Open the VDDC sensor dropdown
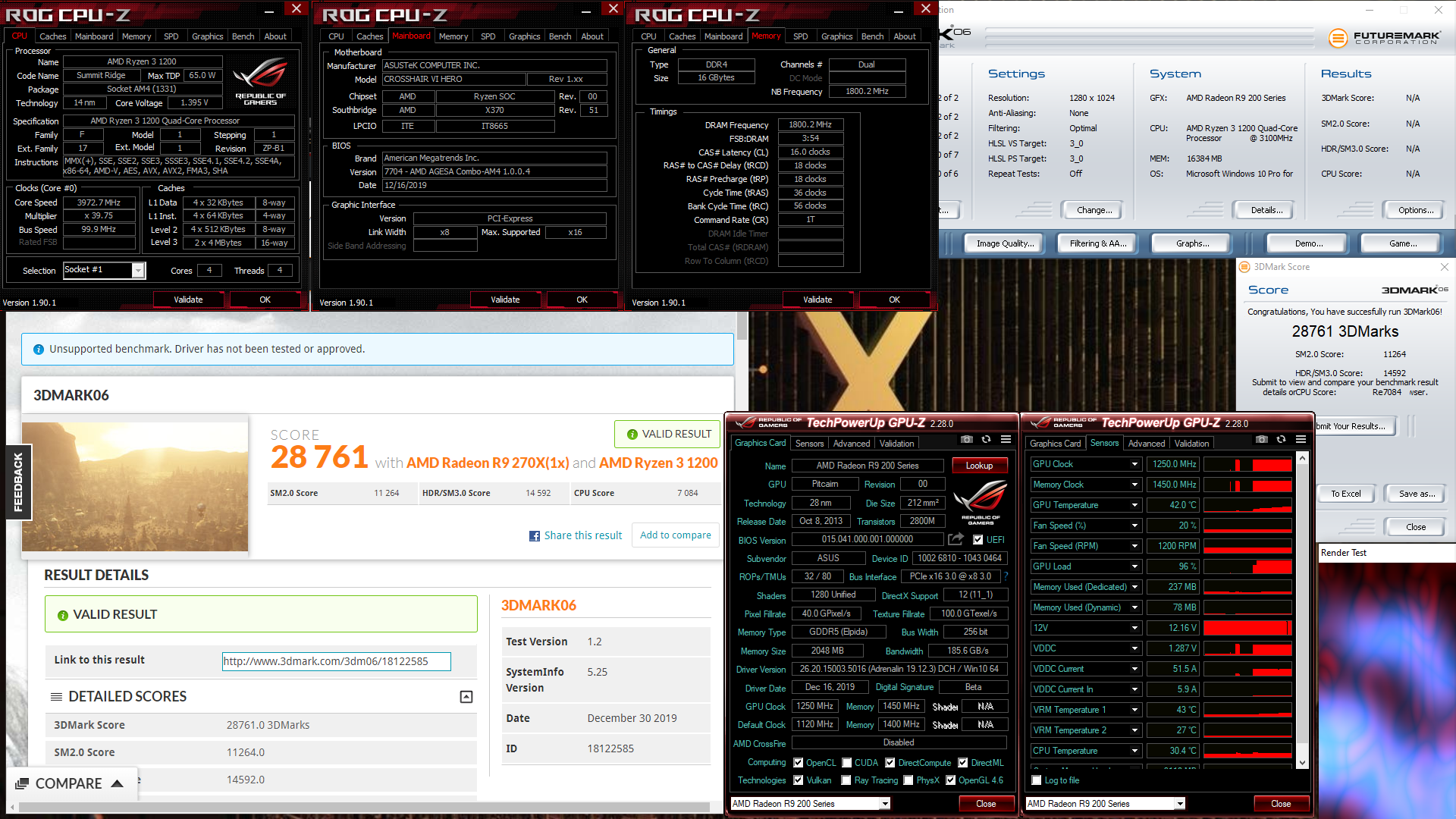 click(x=1134, y=648)
